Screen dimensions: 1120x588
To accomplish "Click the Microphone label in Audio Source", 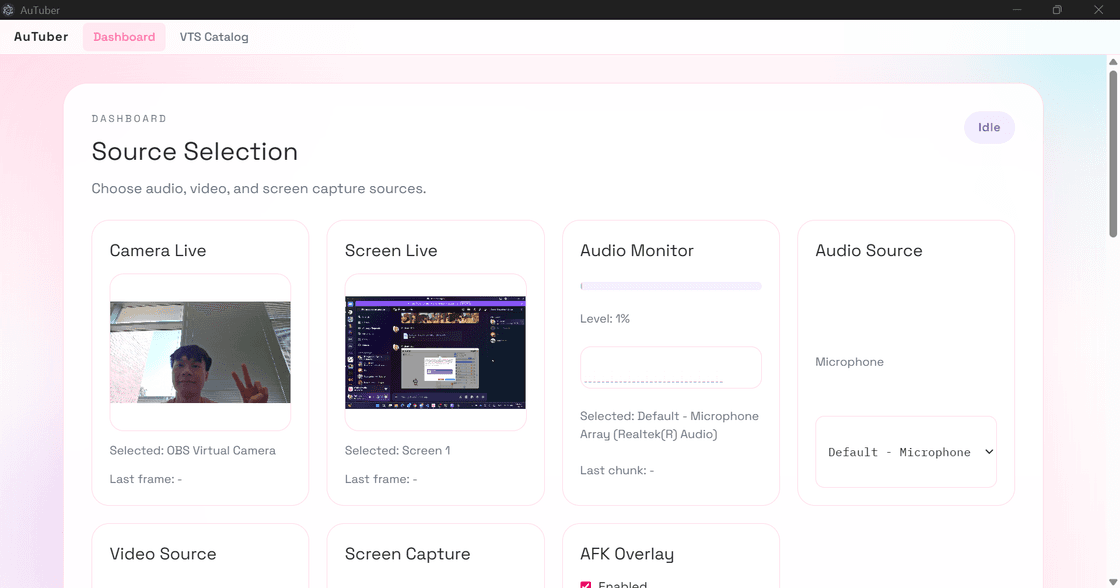I will click(x=849, y=362).
